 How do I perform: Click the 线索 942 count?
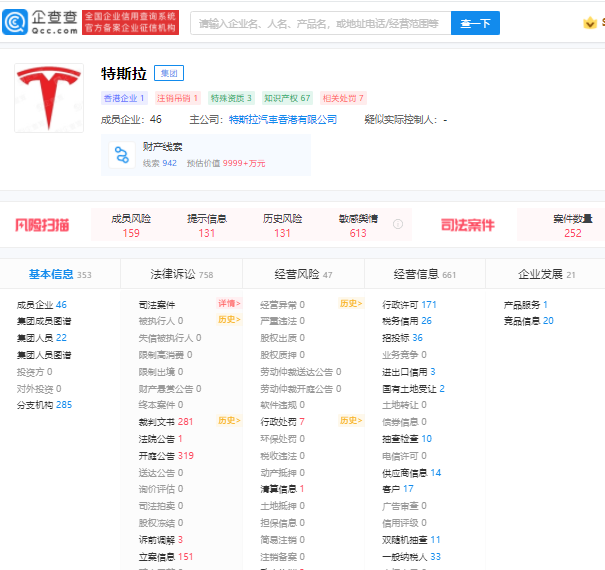coord(160,163)
